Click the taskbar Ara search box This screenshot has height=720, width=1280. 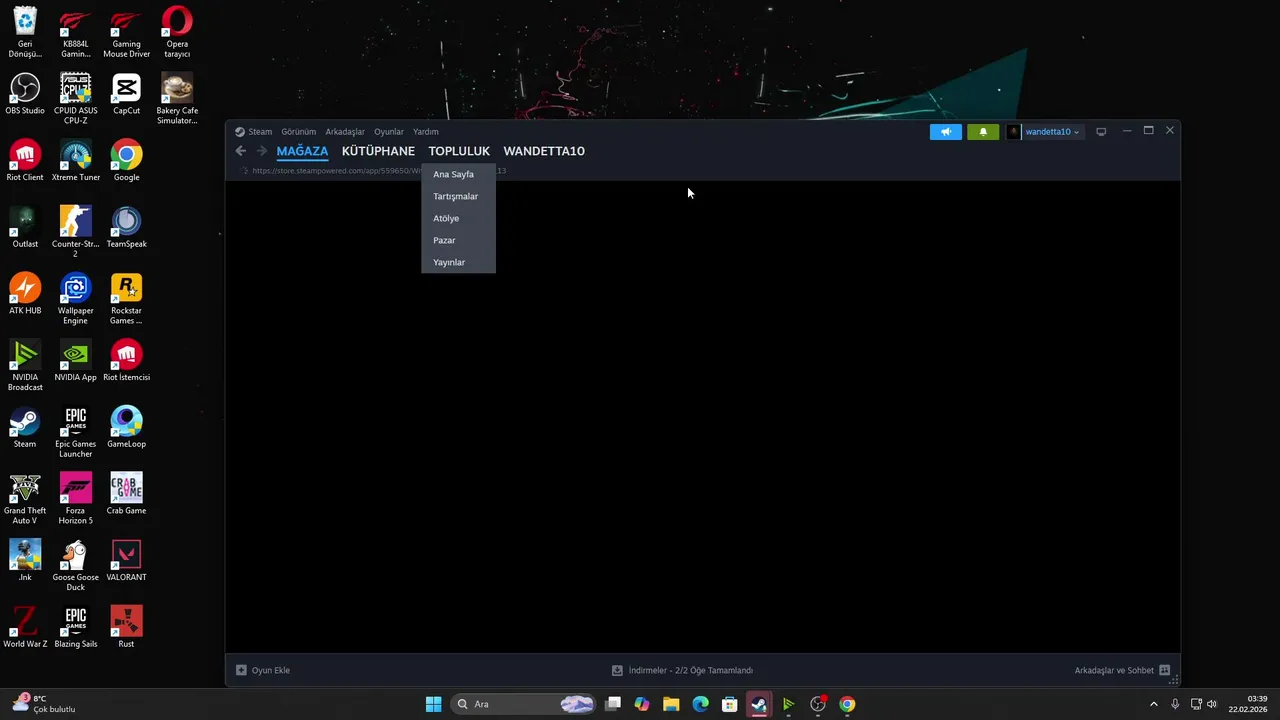point(523,704)
